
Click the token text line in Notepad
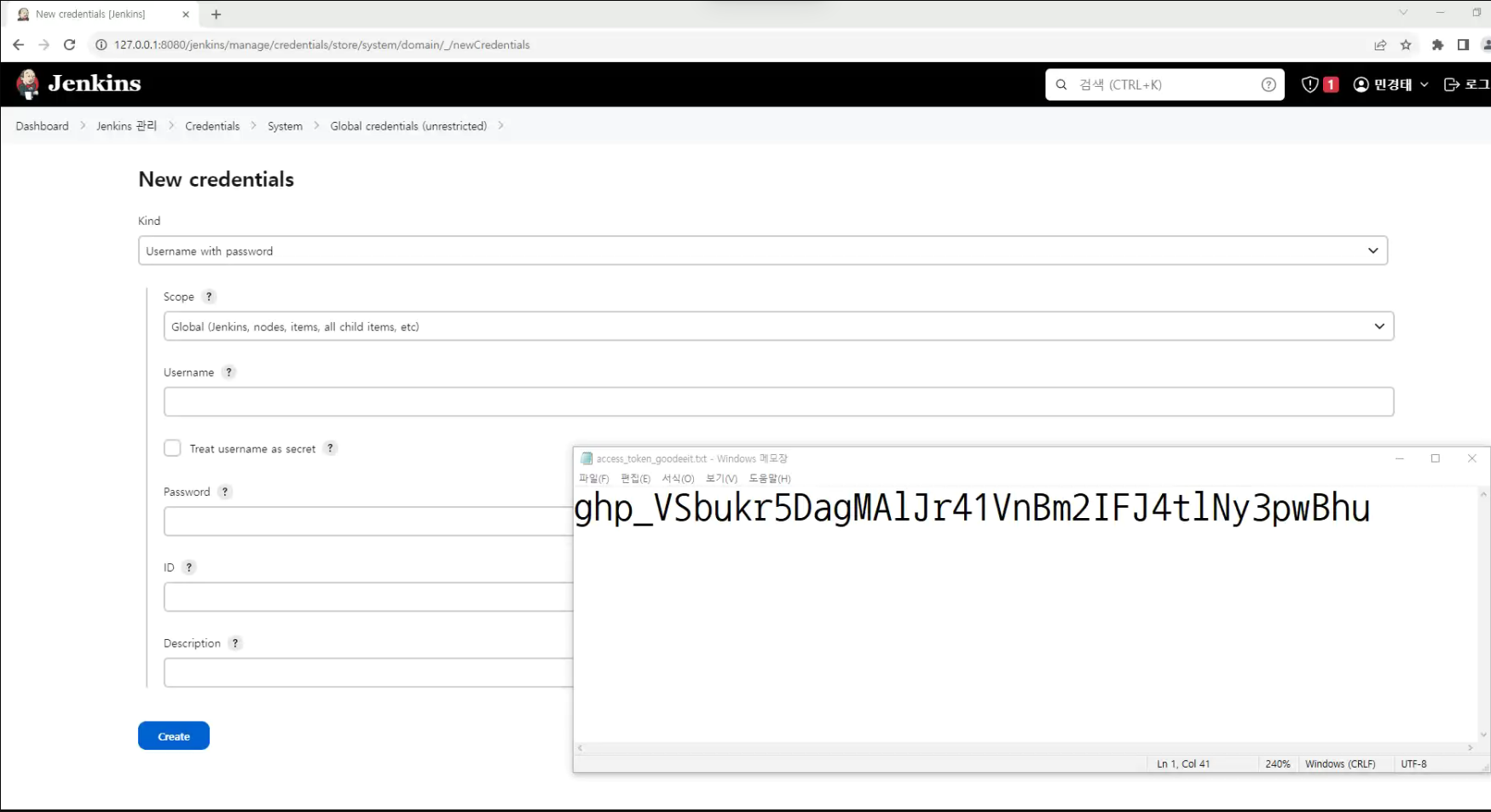pos(972,509)
